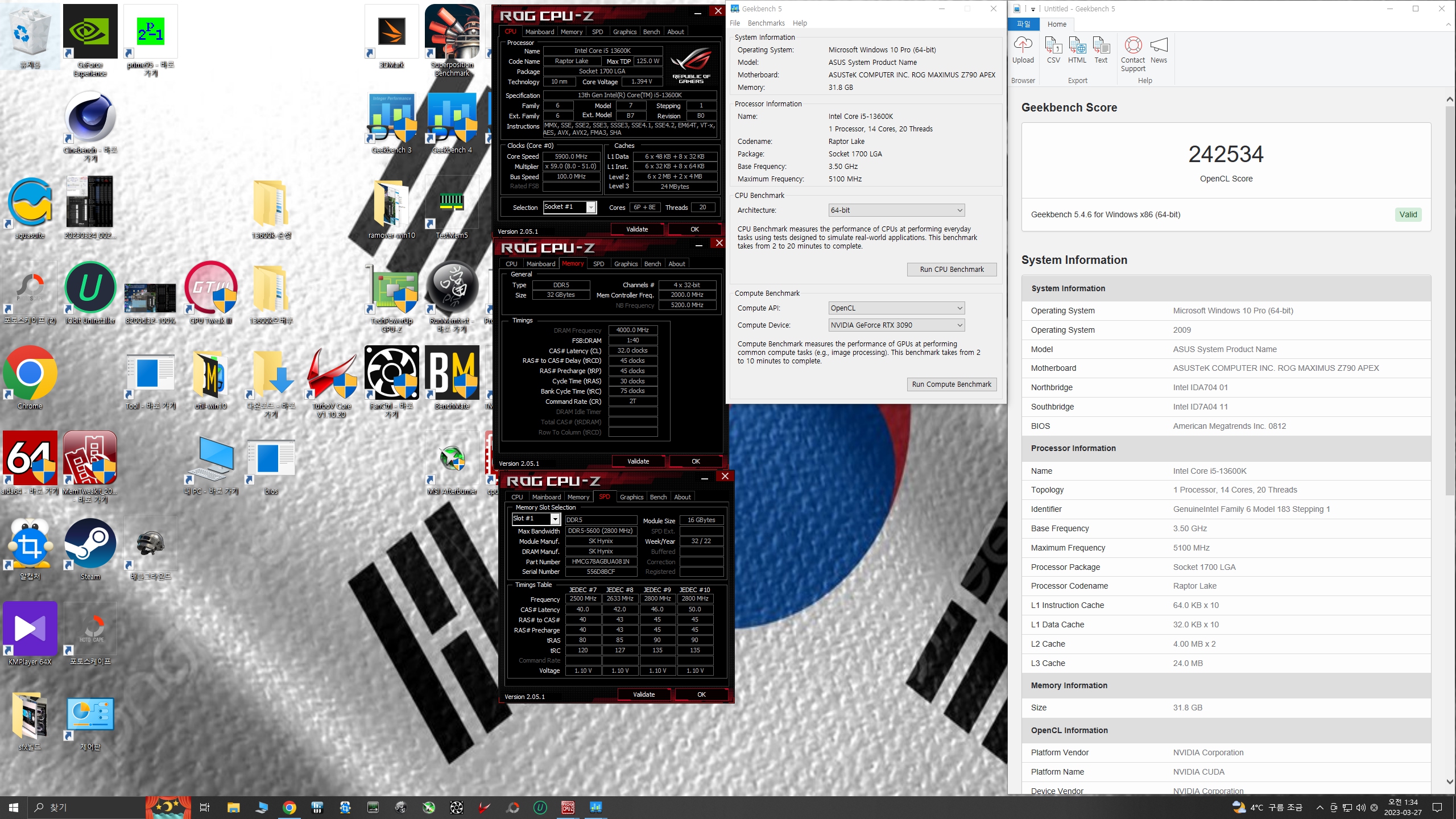Open the Architecture 64-bit dropdown

click(x=896, y=210)
